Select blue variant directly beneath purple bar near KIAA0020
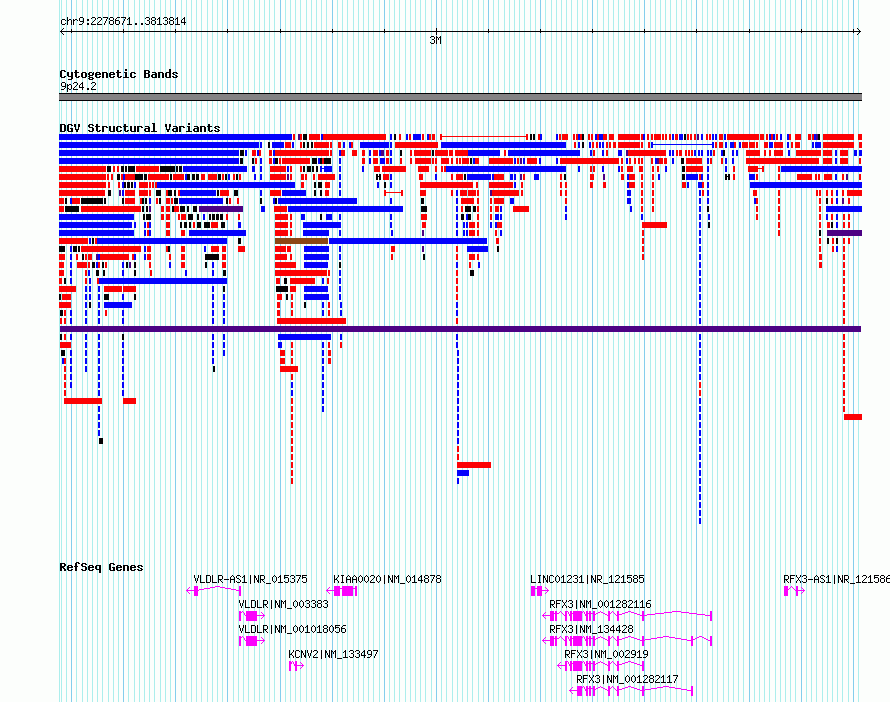The height and width of the screenshot is (702, 890). click(x=304, y=337)
